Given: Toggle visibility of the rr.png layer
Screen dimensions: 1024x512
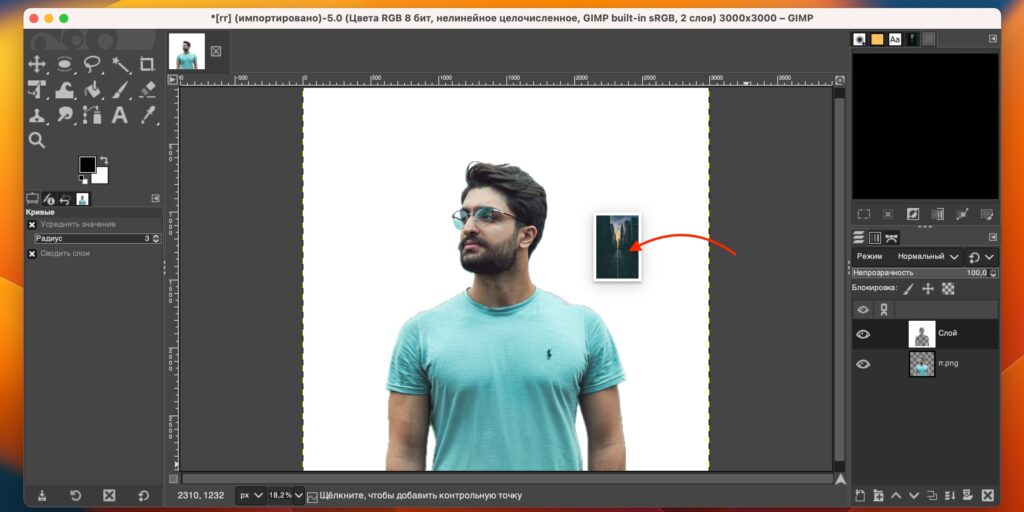Looking at the screenshot, I should click(863, 364).
